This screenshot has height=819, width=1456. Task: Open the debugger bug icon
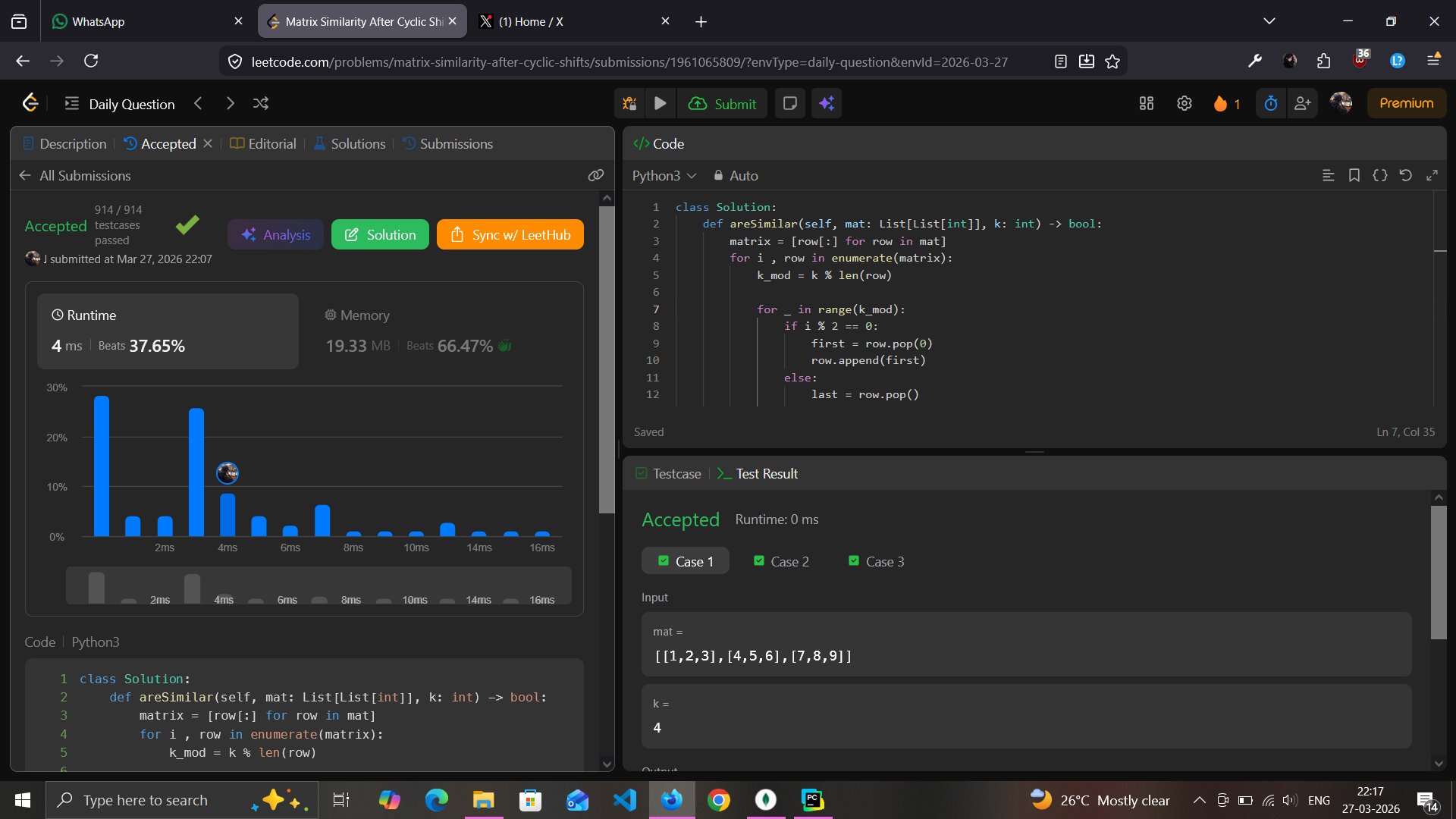(629, 104)
